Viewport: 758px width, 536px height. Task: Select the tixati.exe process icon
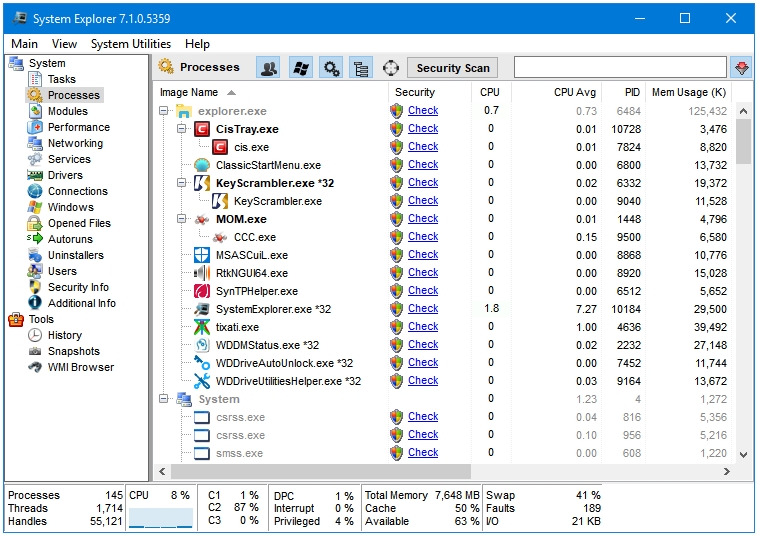click(x=202, y=327)
